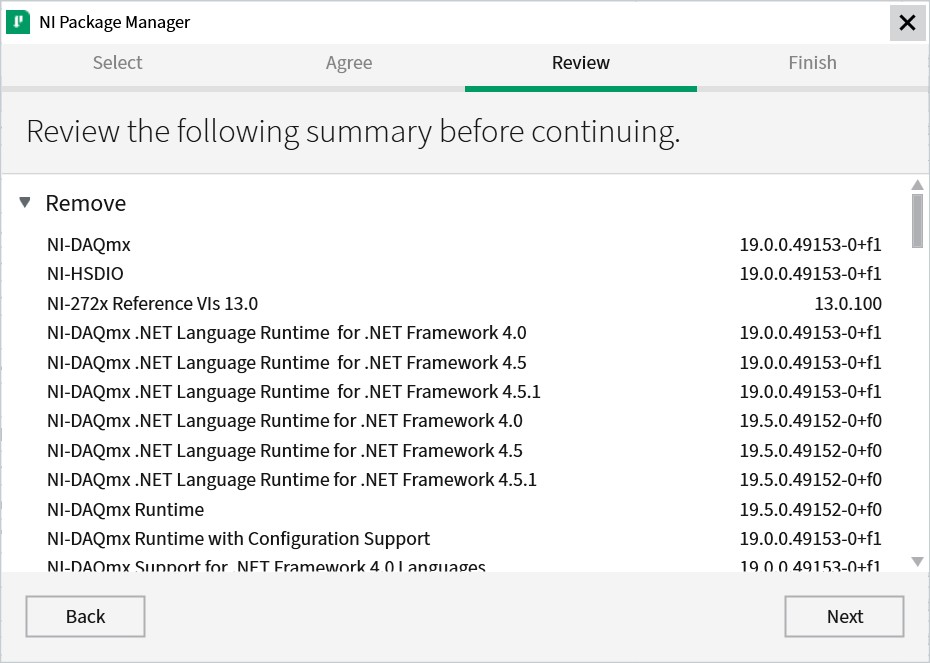Collapse the Remove section triangle
The image size is (930, 663).
click(x=25, y=203)
